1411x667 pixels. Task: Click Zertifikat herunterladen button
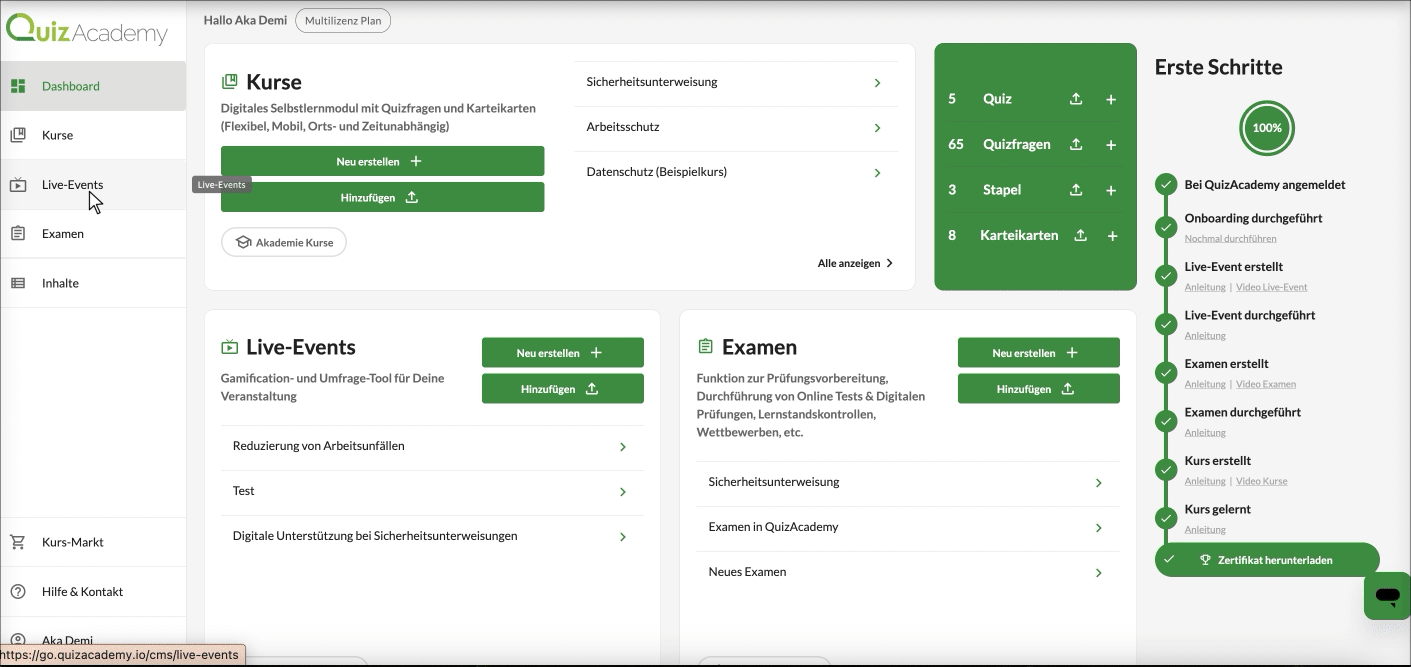pyautogui.click(x=1267, y=560)
